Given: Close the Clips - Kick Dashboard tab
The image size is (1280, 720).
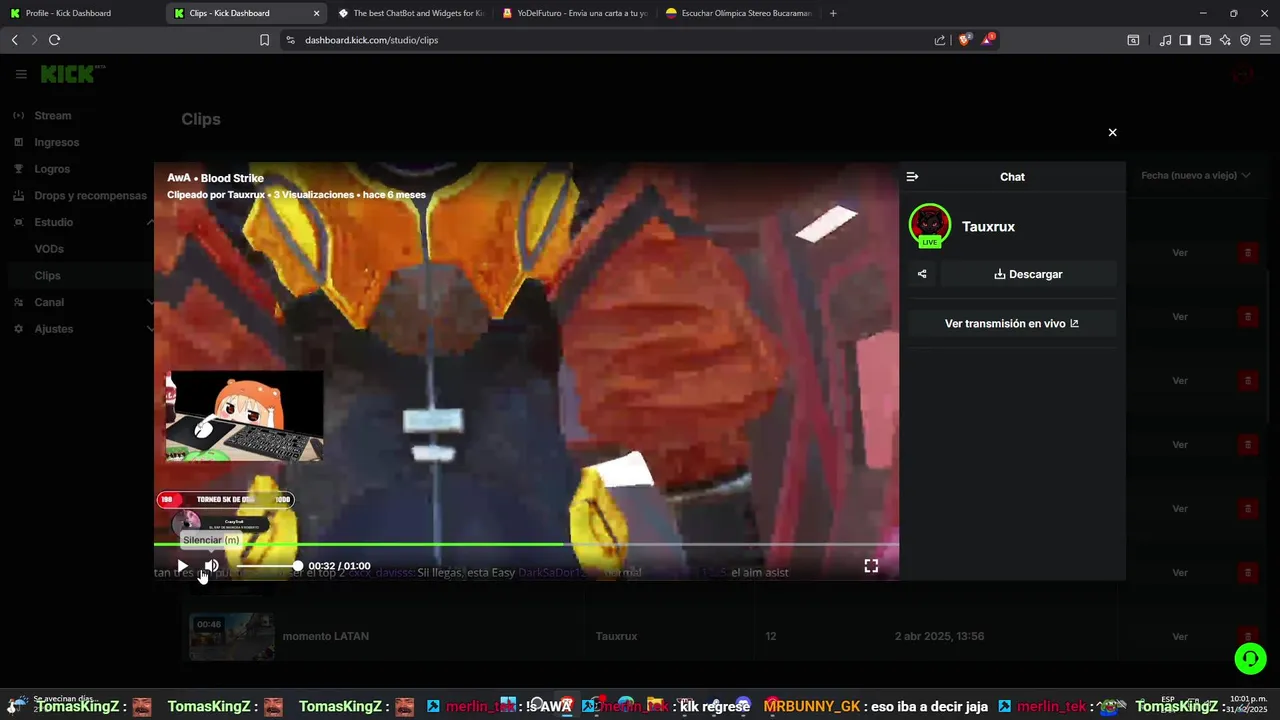Looking at the screenshot, I should pyautogui.click(x=317, y=13).
